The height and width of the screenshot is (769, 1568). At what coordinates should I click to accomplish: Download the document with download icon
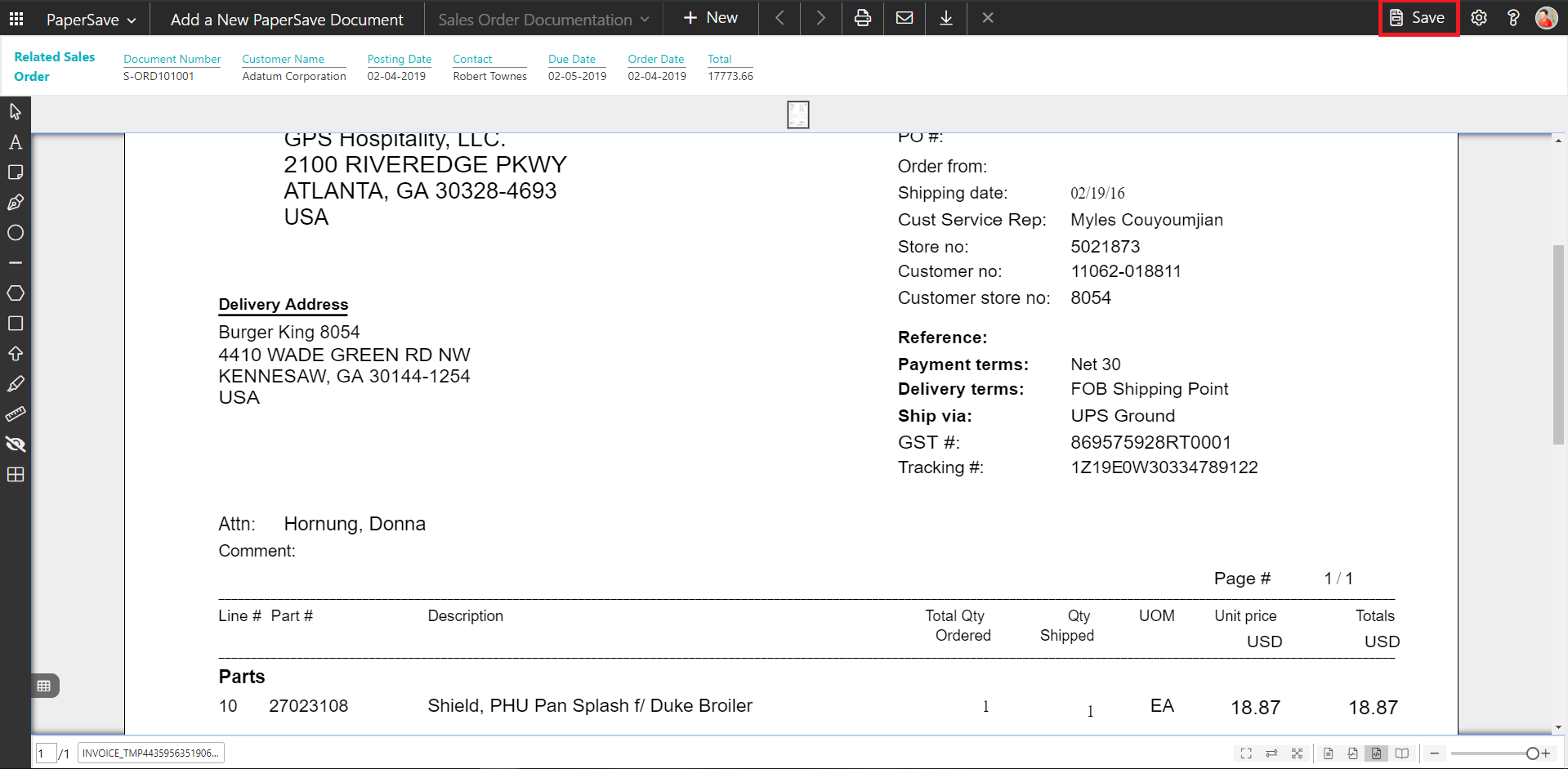tap(945, 18)
